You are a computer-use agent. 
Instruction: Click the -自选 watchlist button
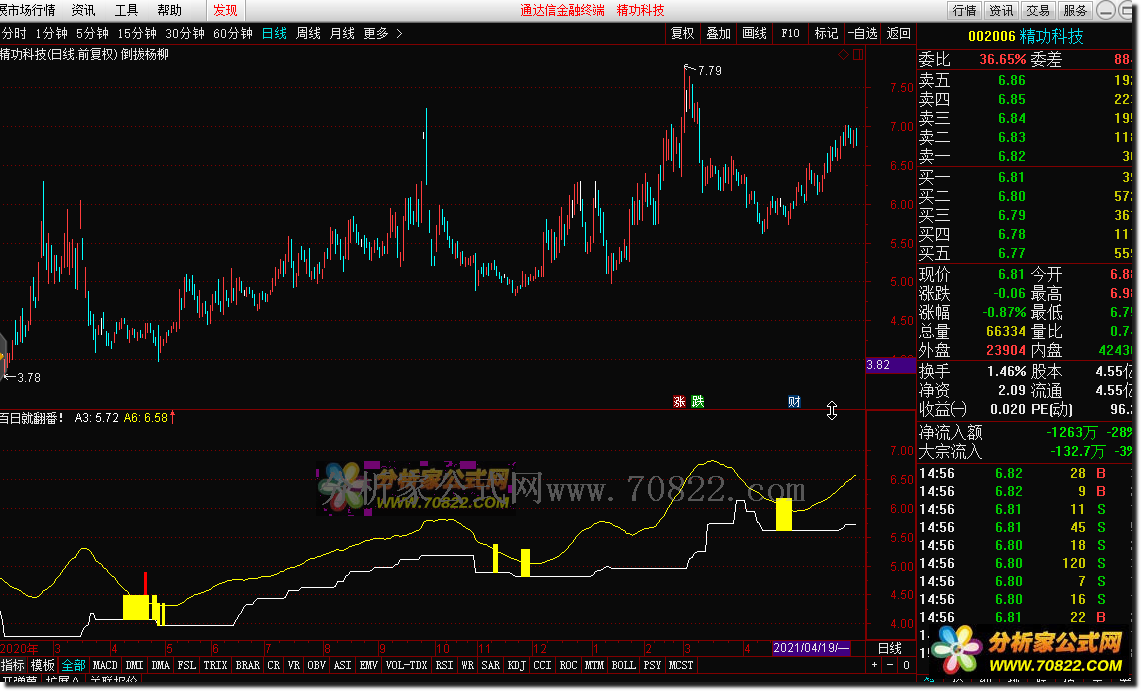pyautogui.click(x=862, y=33)
